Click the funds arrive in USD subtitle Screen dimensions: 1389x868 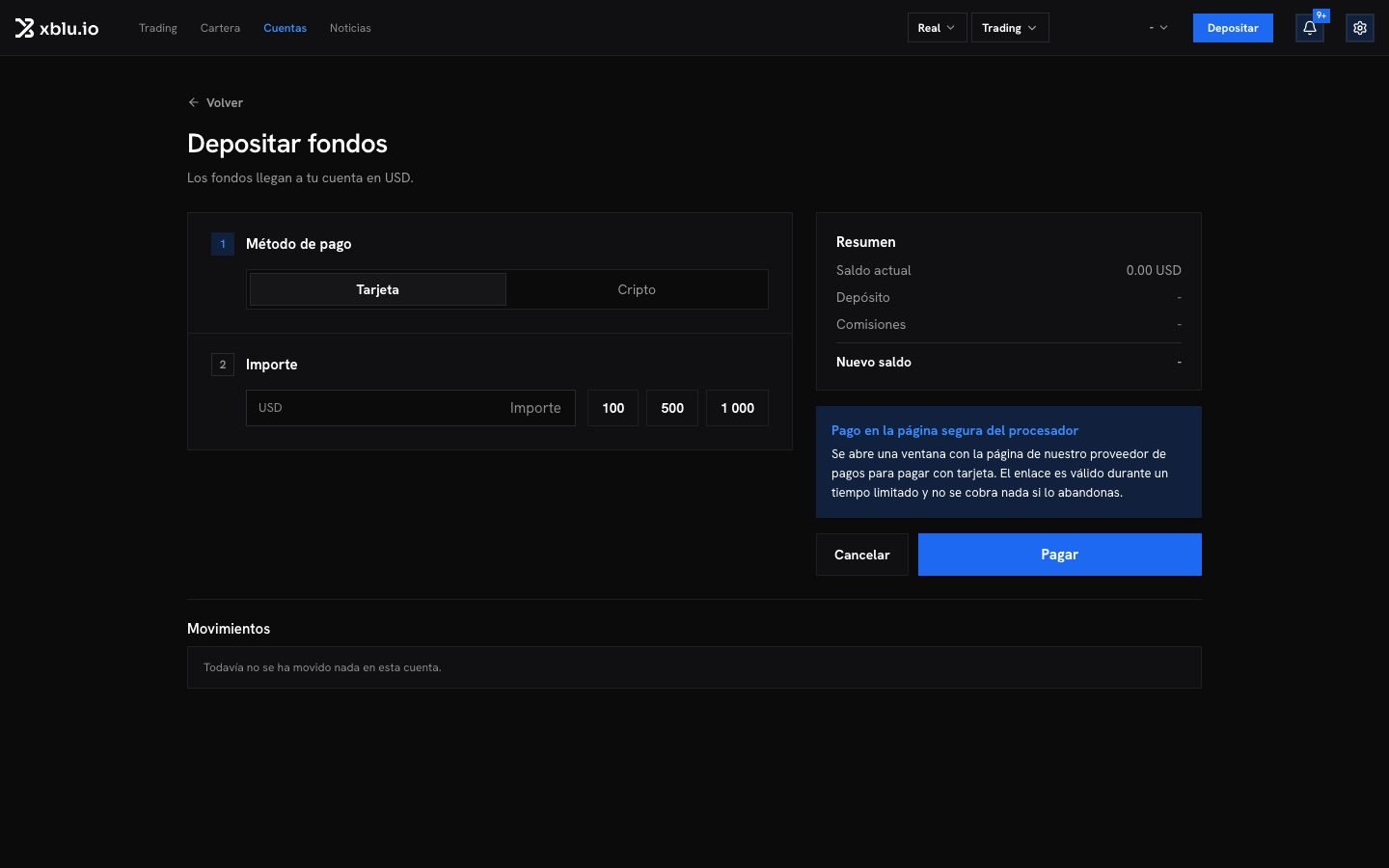click(300, 177)
